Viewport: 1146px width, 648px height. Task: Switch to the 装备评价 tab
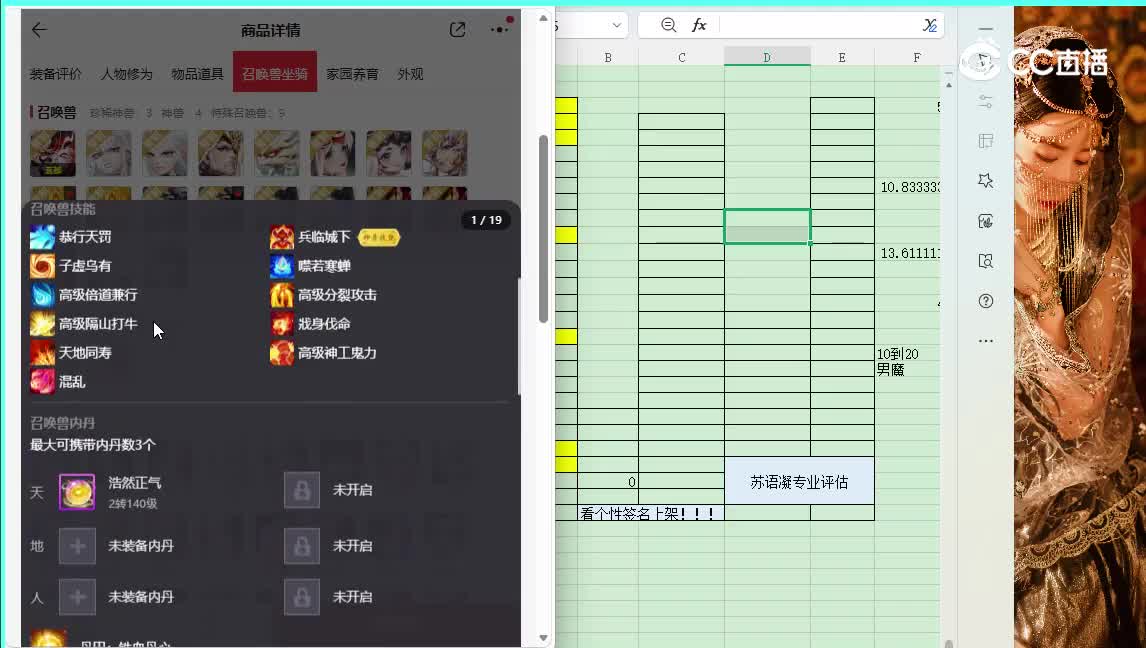click(x=56, y=74)
